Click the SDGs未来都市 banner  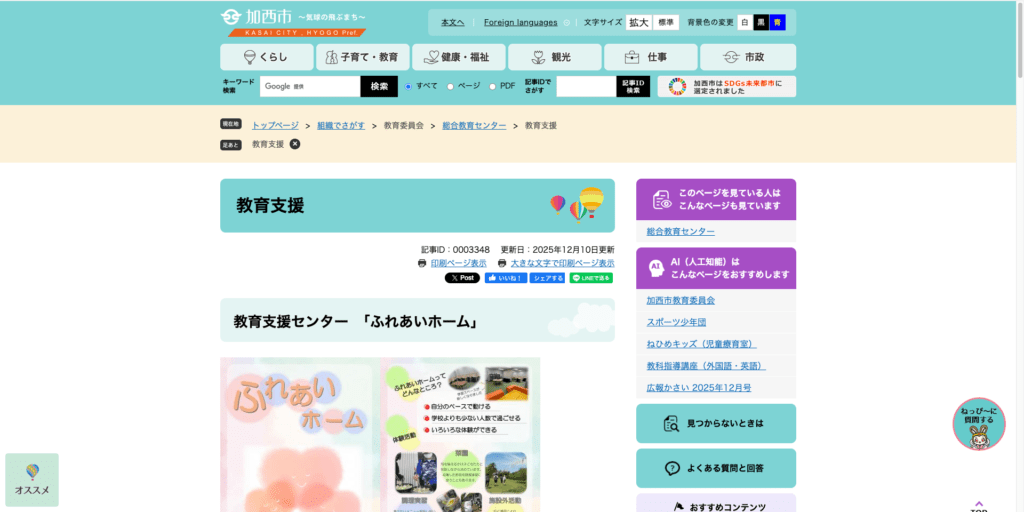pos(727,87)
